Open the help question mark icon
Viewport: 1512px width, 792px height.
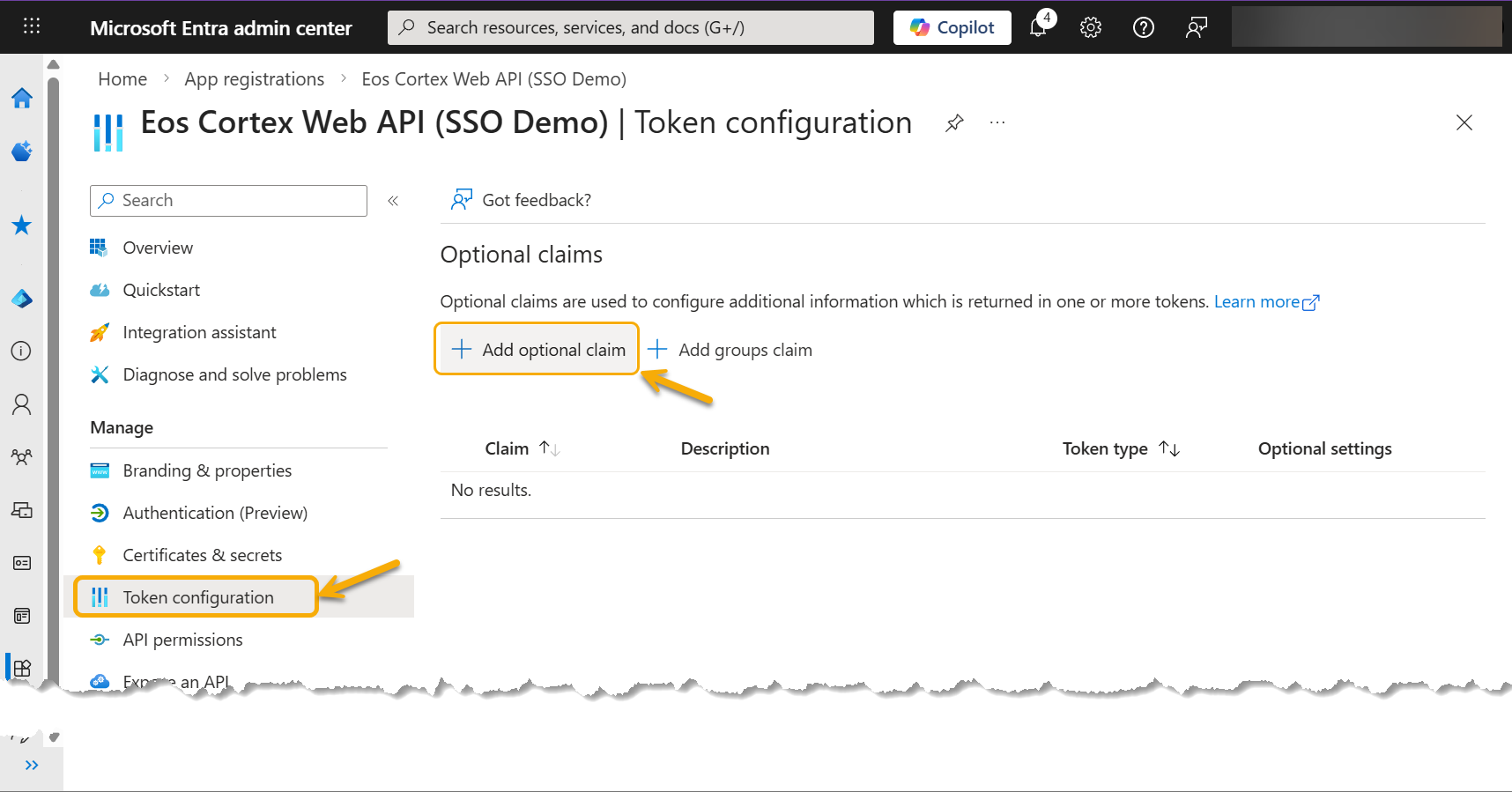[1144, 27]
